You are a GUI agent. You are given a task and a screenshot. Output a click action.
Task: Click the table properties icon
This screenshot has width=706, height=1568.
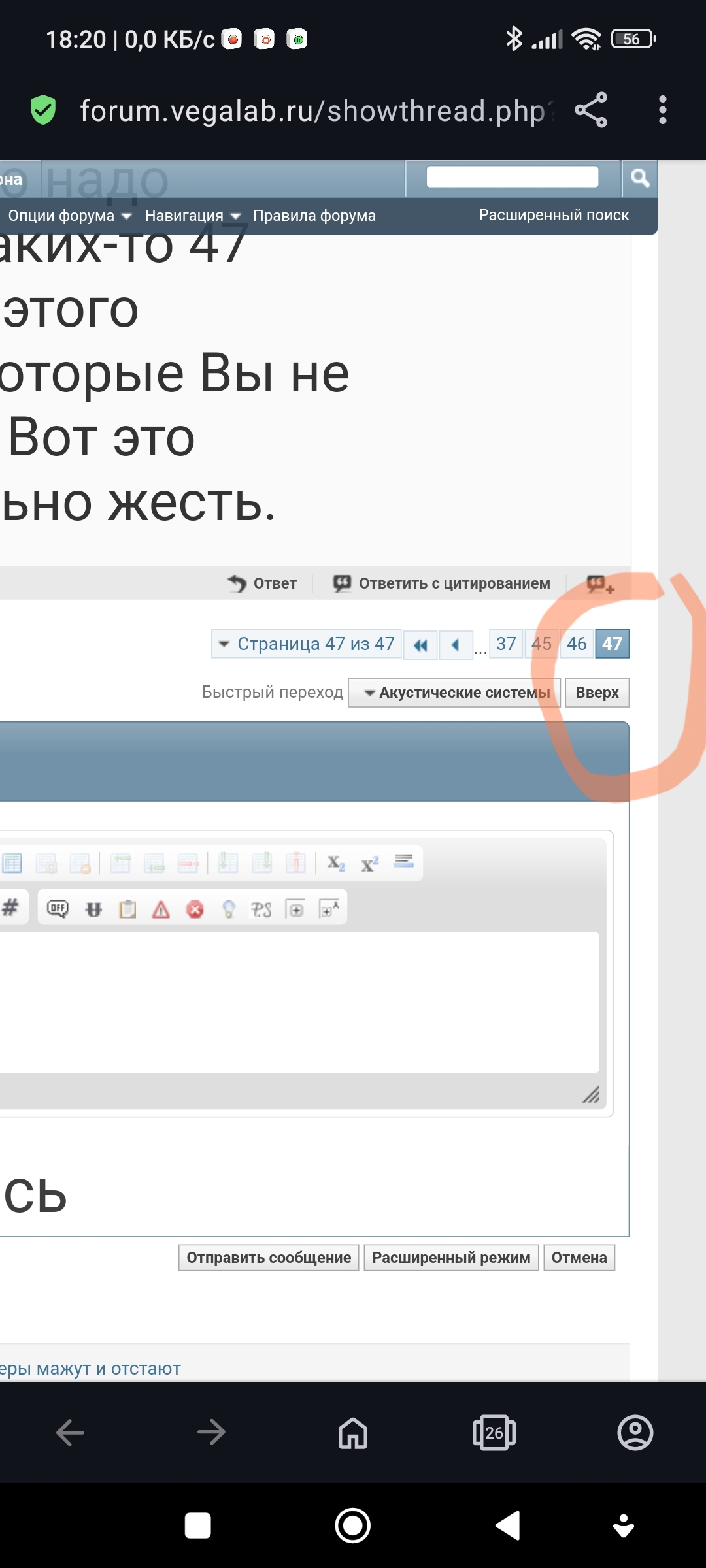pyautogui.click(x=46, y=863)
